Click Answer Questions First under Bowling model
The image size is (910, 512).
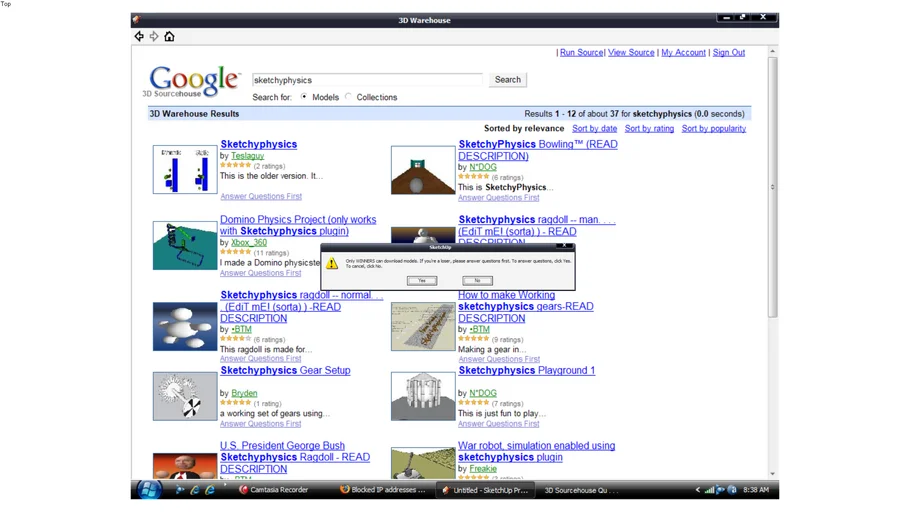coord(499,197)
